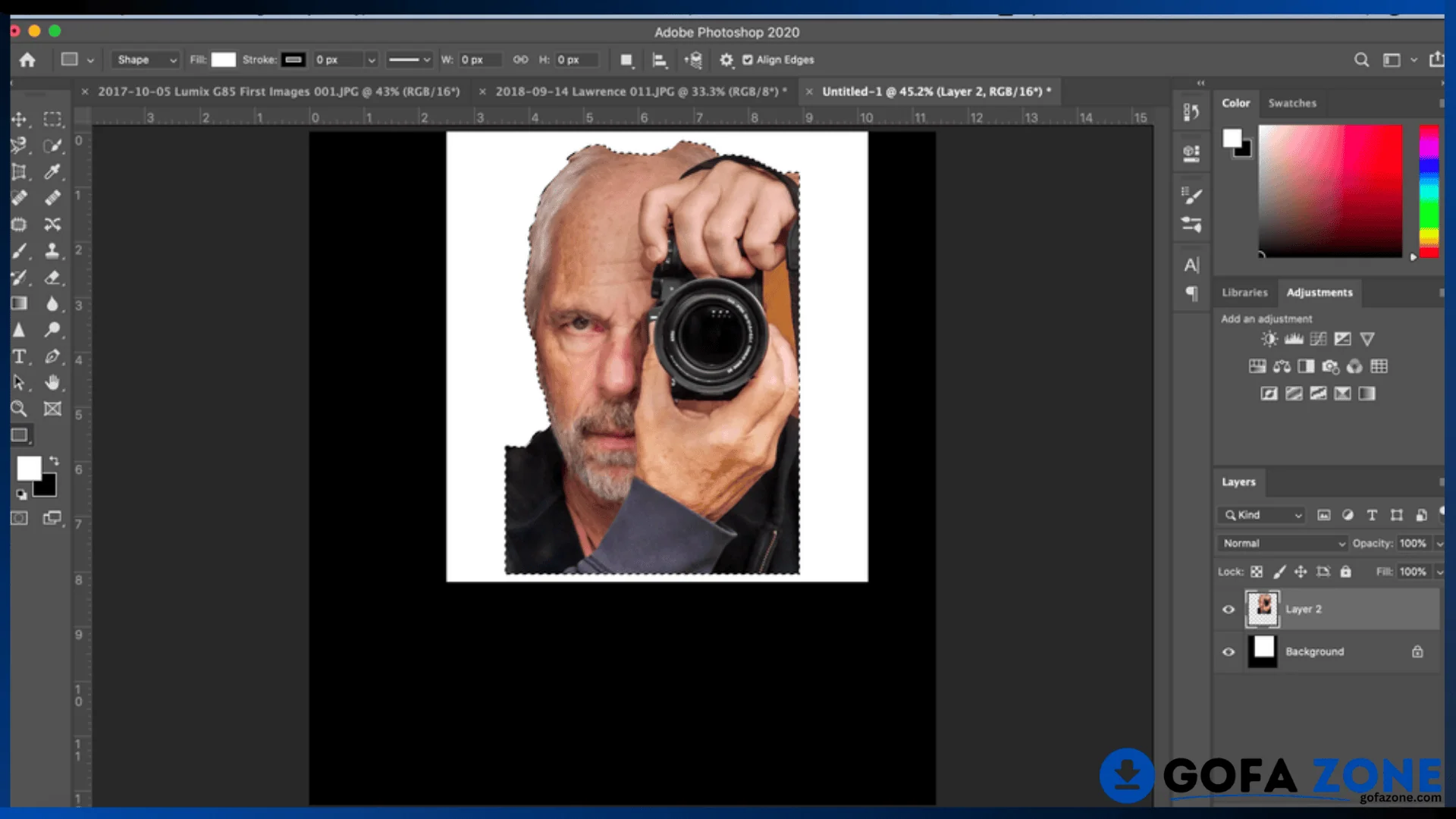Click the Stroke color swatch

pos(293,60)
